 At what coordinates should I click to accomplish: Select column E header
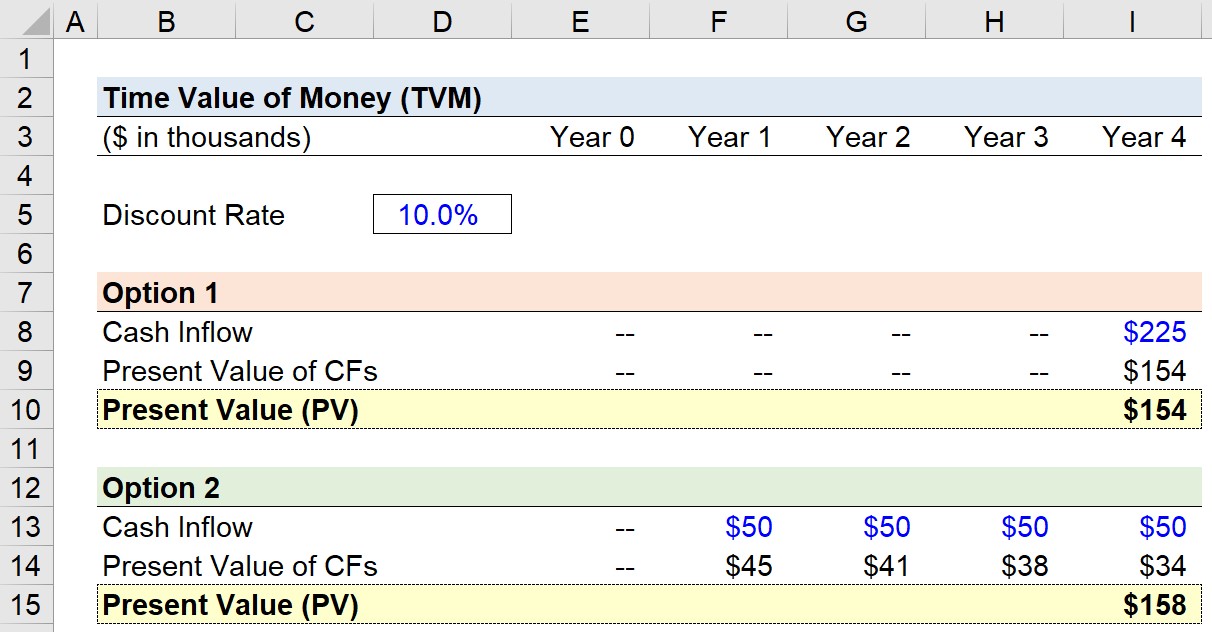[580, 21]
